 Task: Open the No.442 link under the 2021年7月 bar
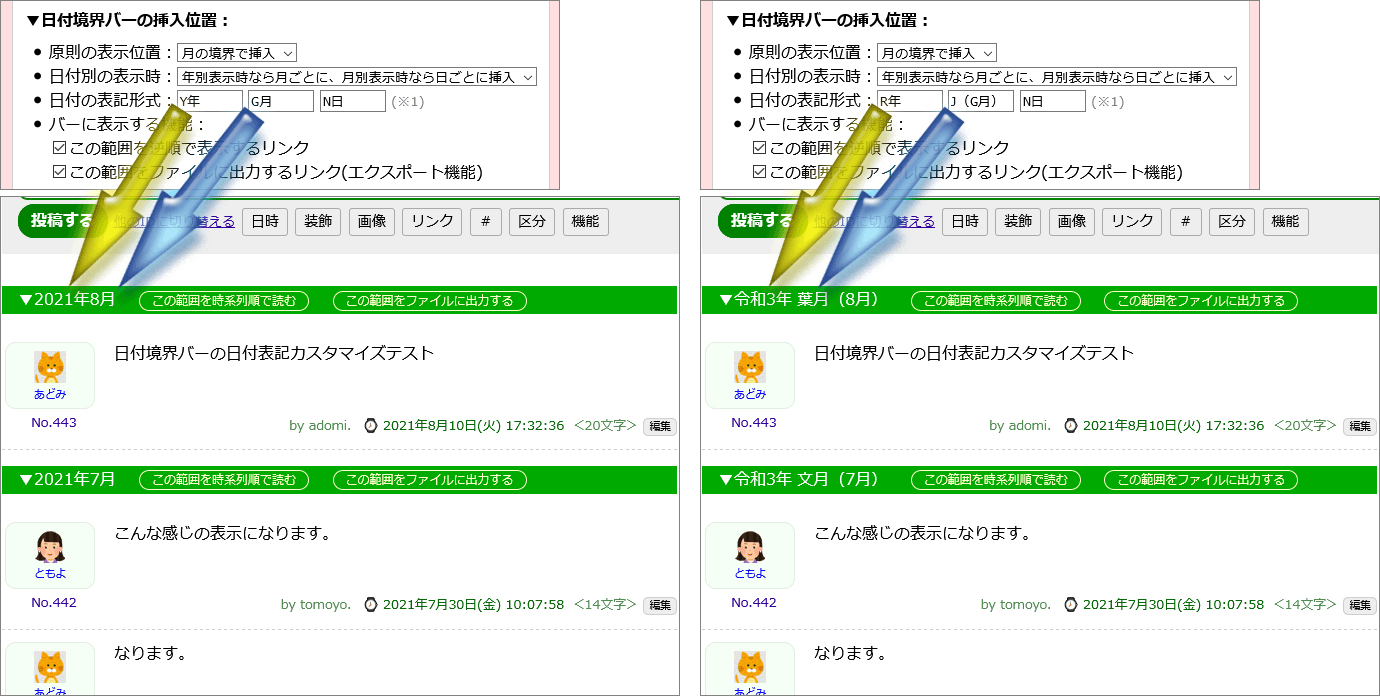click(x=54, y=603)
